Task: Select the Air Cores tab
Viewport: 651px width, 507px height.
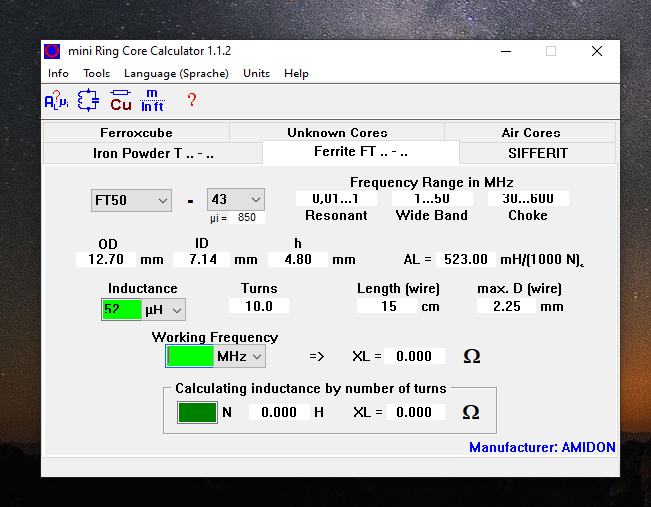Action: click(x=530, y=132)
